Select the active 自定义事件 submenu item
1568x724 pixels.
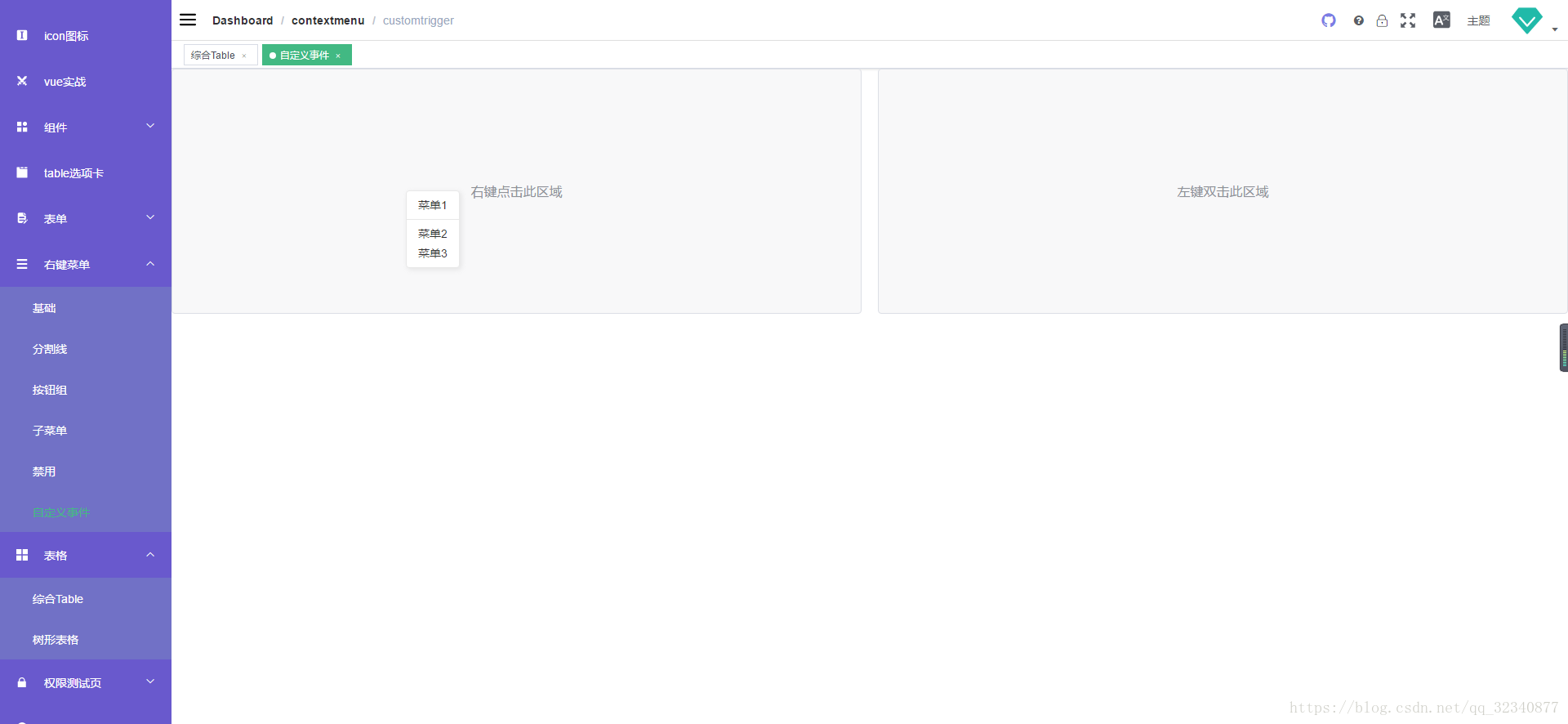pos(86,512)
